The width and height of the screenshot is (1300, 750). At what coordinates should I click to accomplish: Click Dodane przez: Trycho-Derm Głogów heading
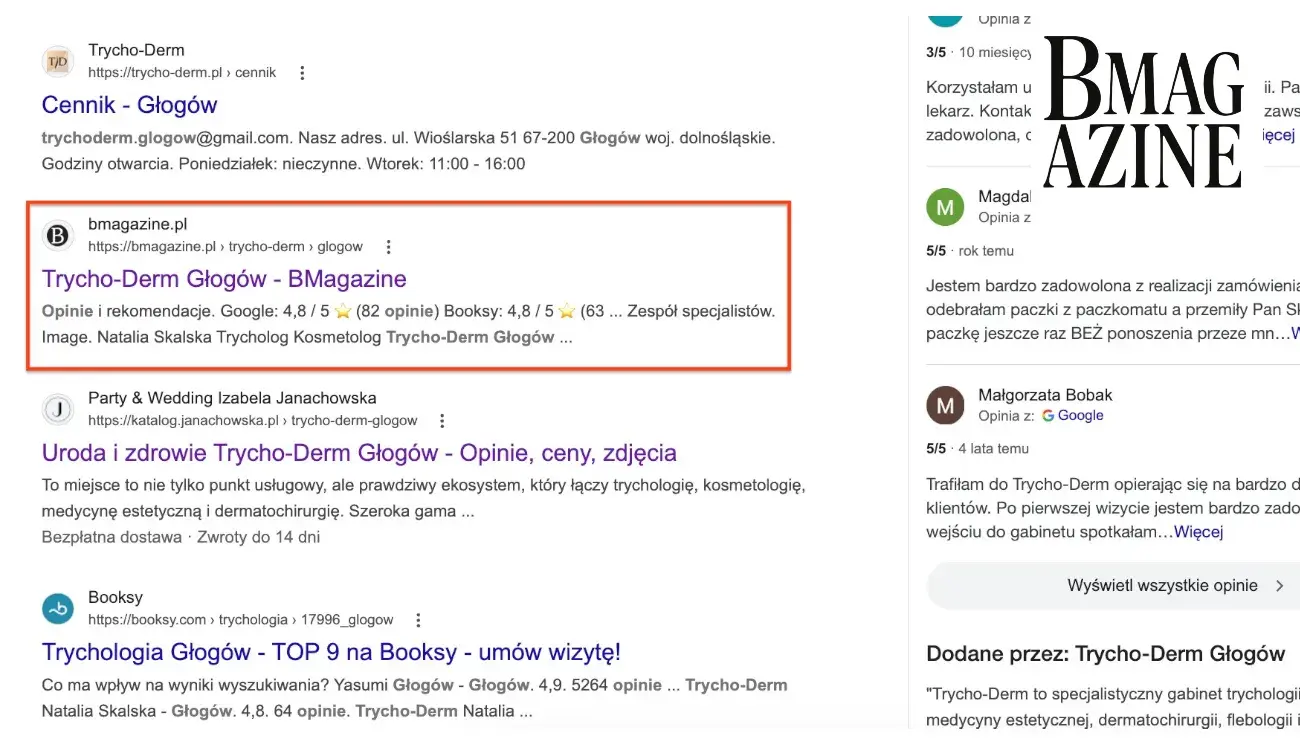(x=1105, y=654)
